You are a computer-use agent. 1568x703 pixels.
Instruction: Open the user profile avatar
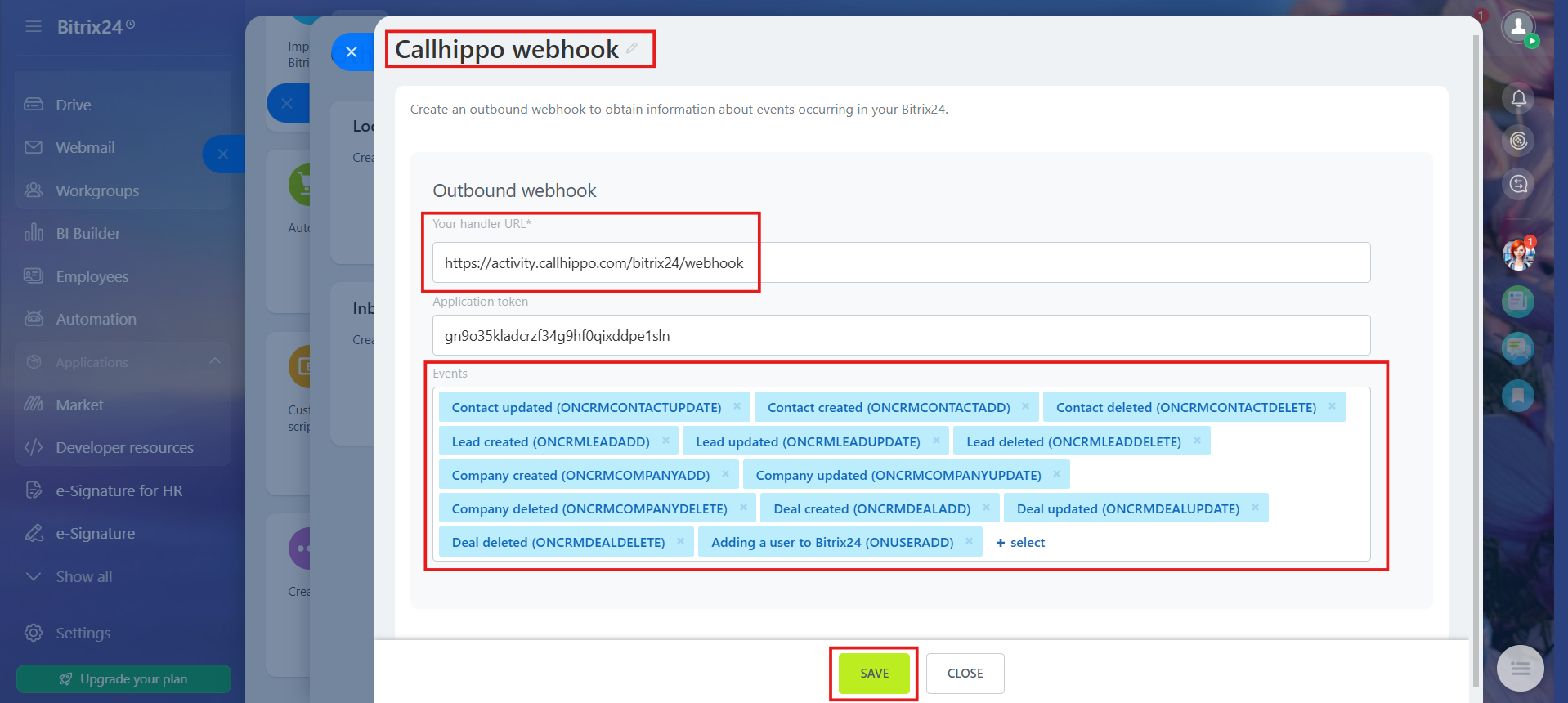point(1518,27)
